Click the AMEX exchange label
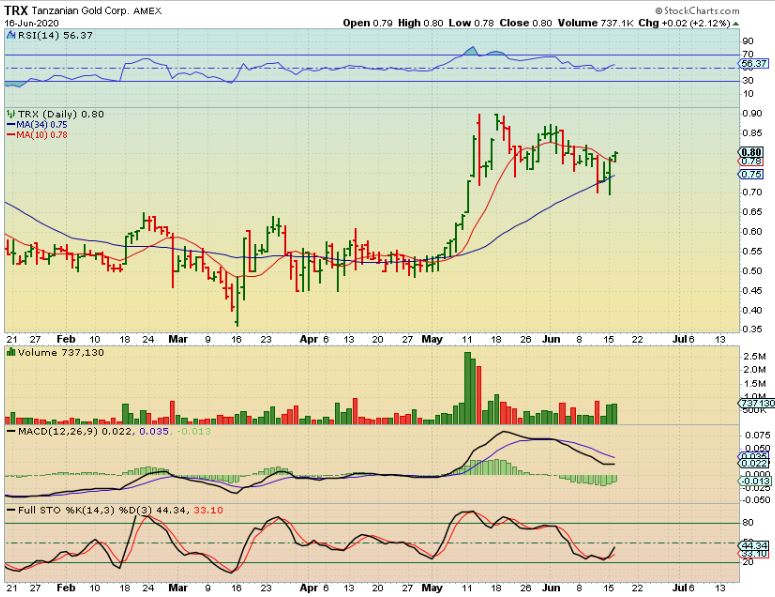The image size is (775, 597). click(147, 11)
